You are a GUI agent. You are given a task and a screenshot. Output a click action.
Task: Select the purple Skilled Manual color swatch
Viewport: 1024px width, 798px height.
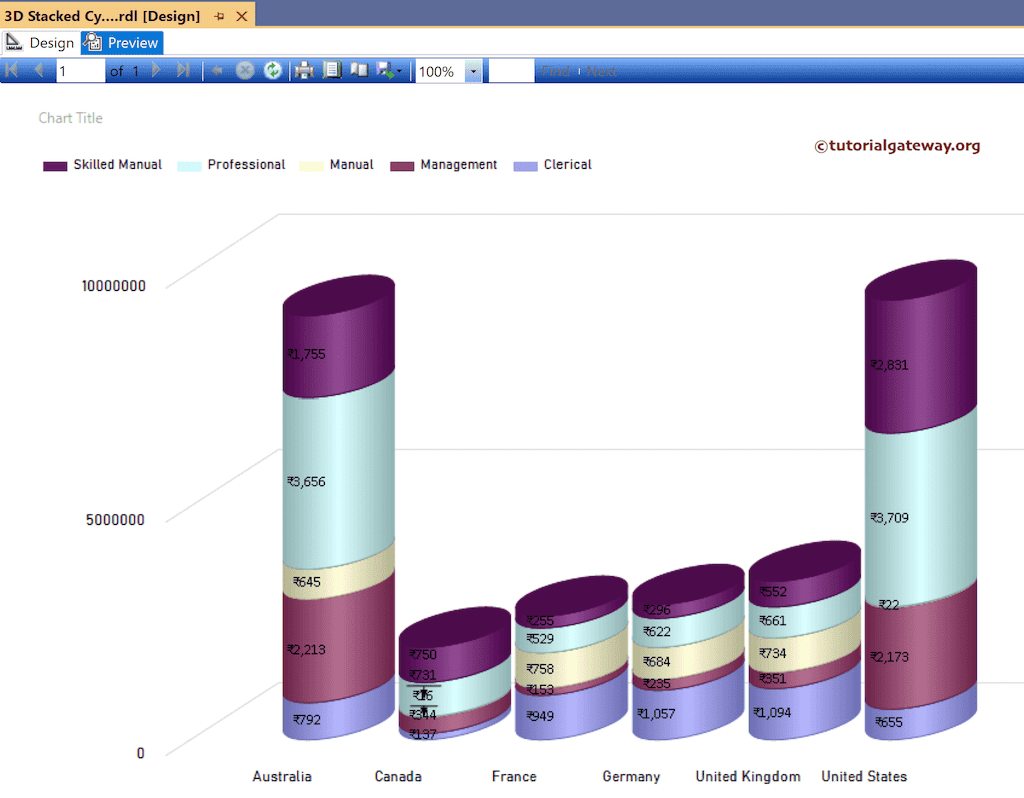[53, 164]
